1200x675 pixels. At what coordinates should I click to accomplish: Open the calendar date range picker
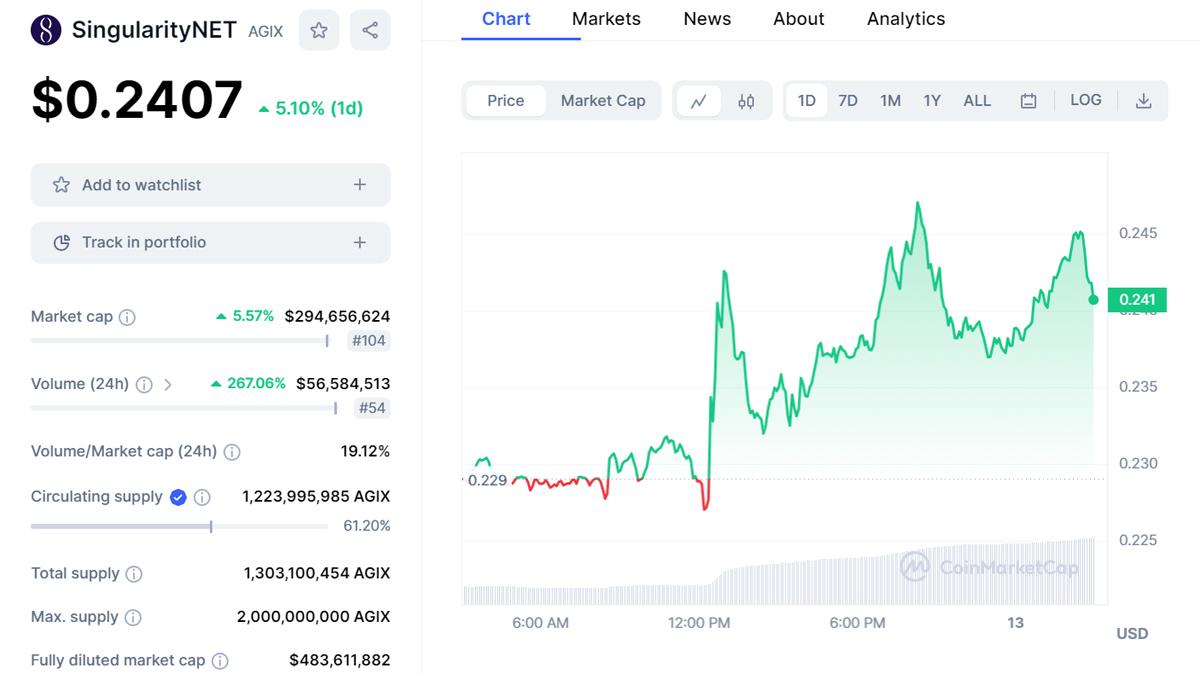coord(1028,101)
